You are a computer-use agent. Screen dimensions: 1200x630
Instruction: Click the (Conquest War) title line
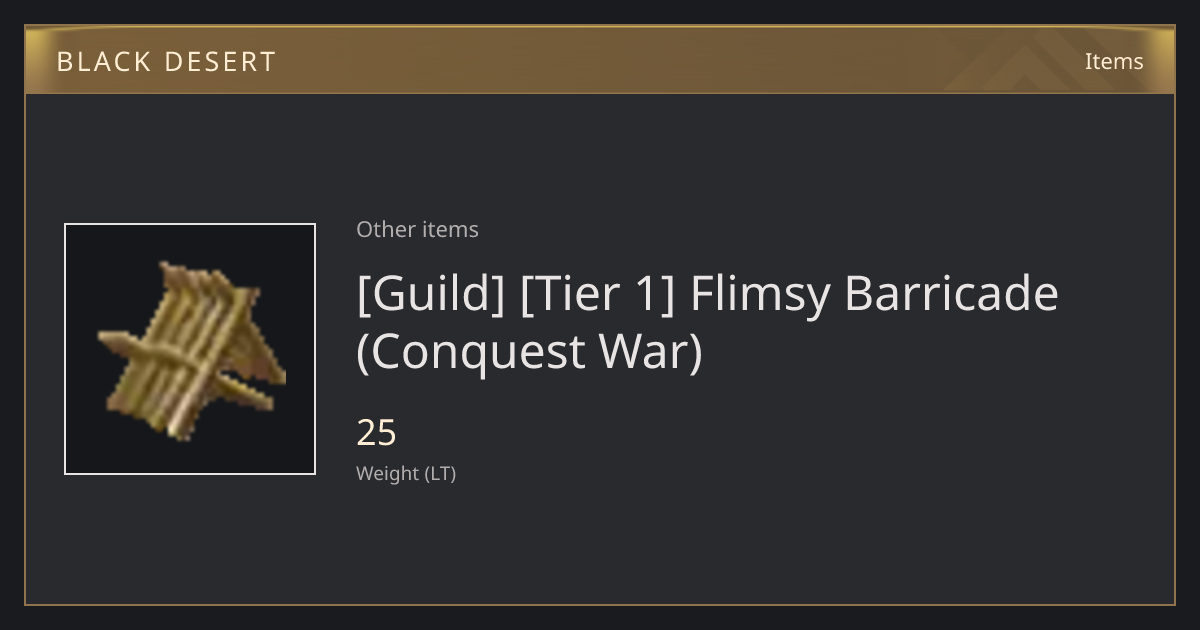[530, 353]
